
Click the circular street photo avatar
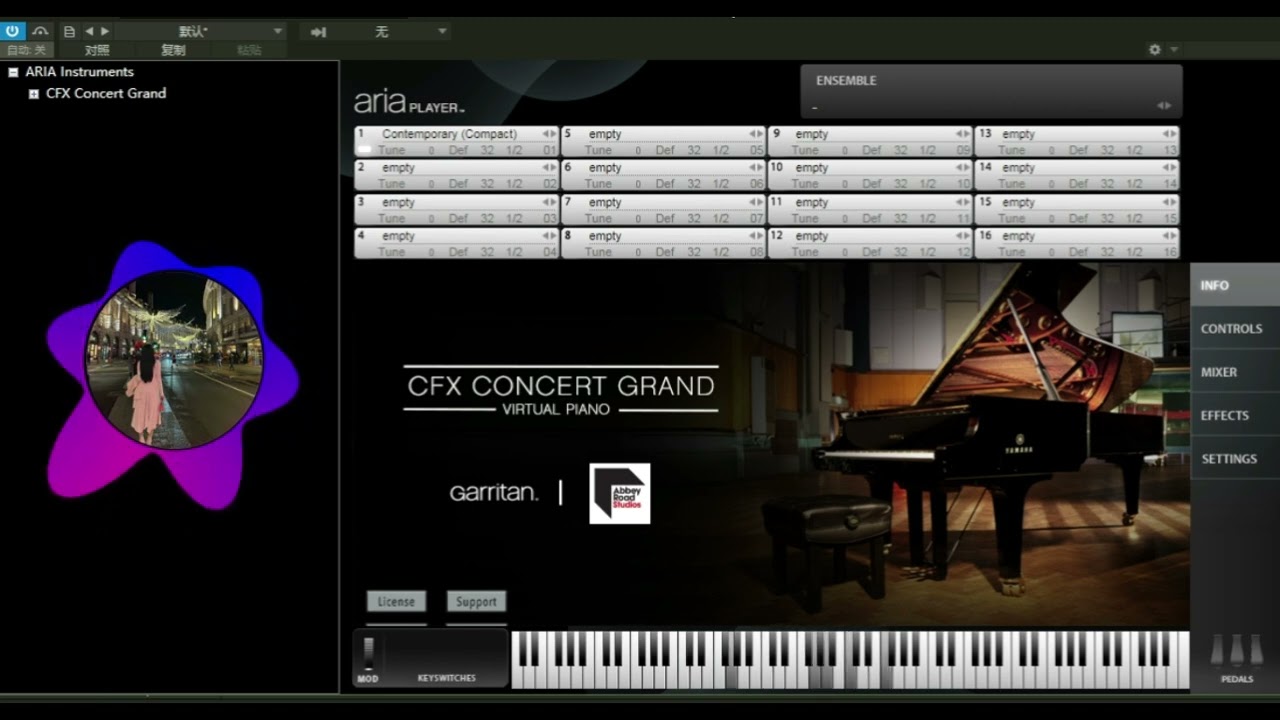pyautogui.click(x=174, y=359)
